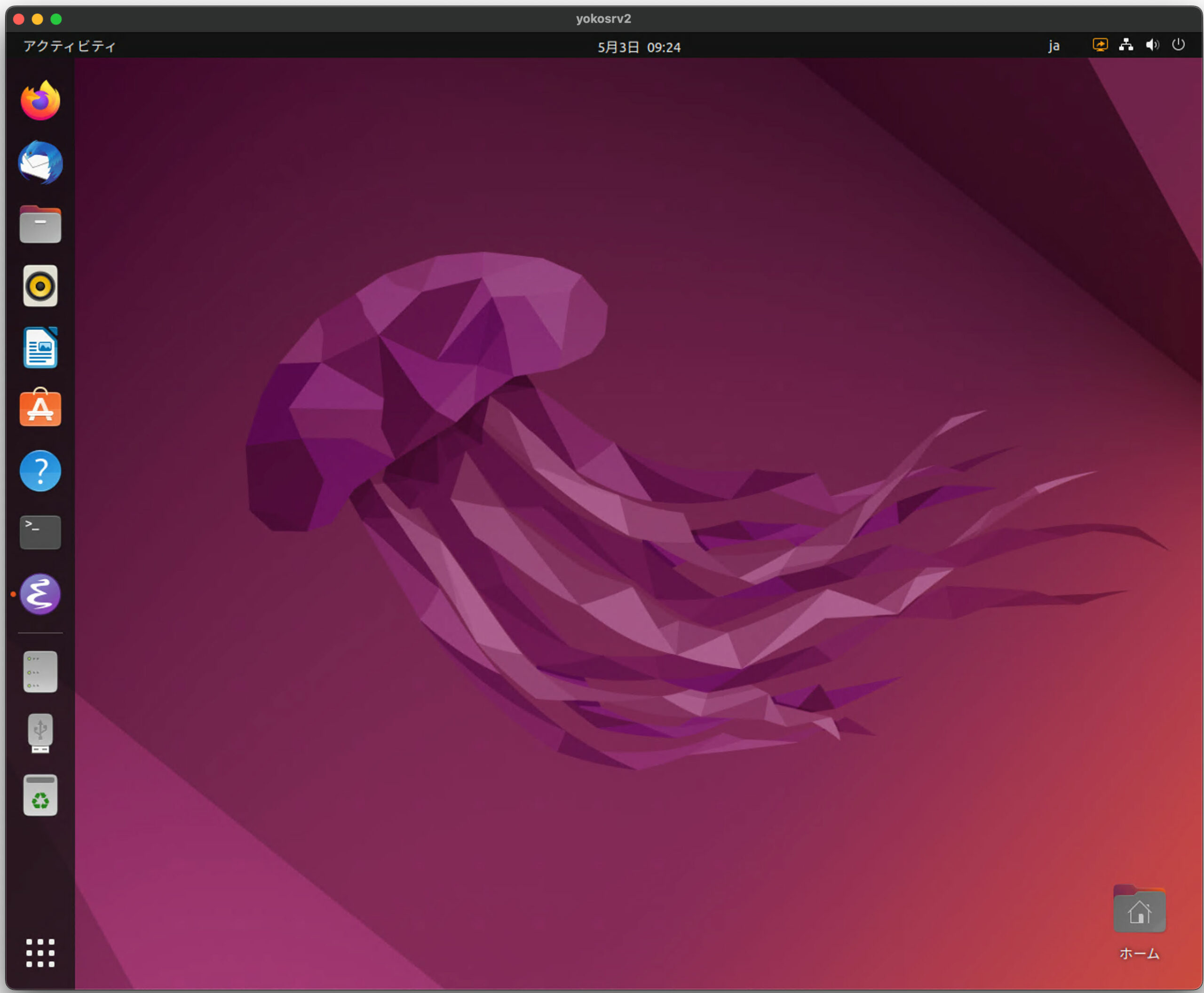Image resolution: width=1204 pixels, height=993 pixels.
Task: Open the mounted drive icon in dock
Action: pyautogui.click(x=40, y=671)
